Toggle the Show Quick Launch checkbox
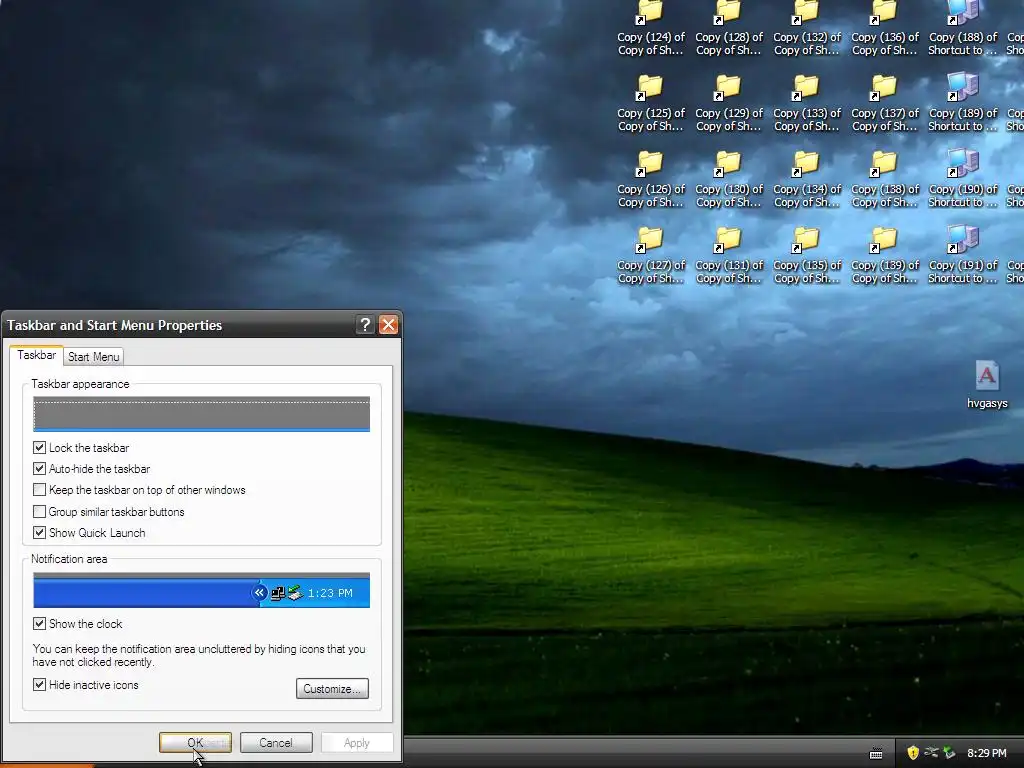 click(x=39, y=532)
